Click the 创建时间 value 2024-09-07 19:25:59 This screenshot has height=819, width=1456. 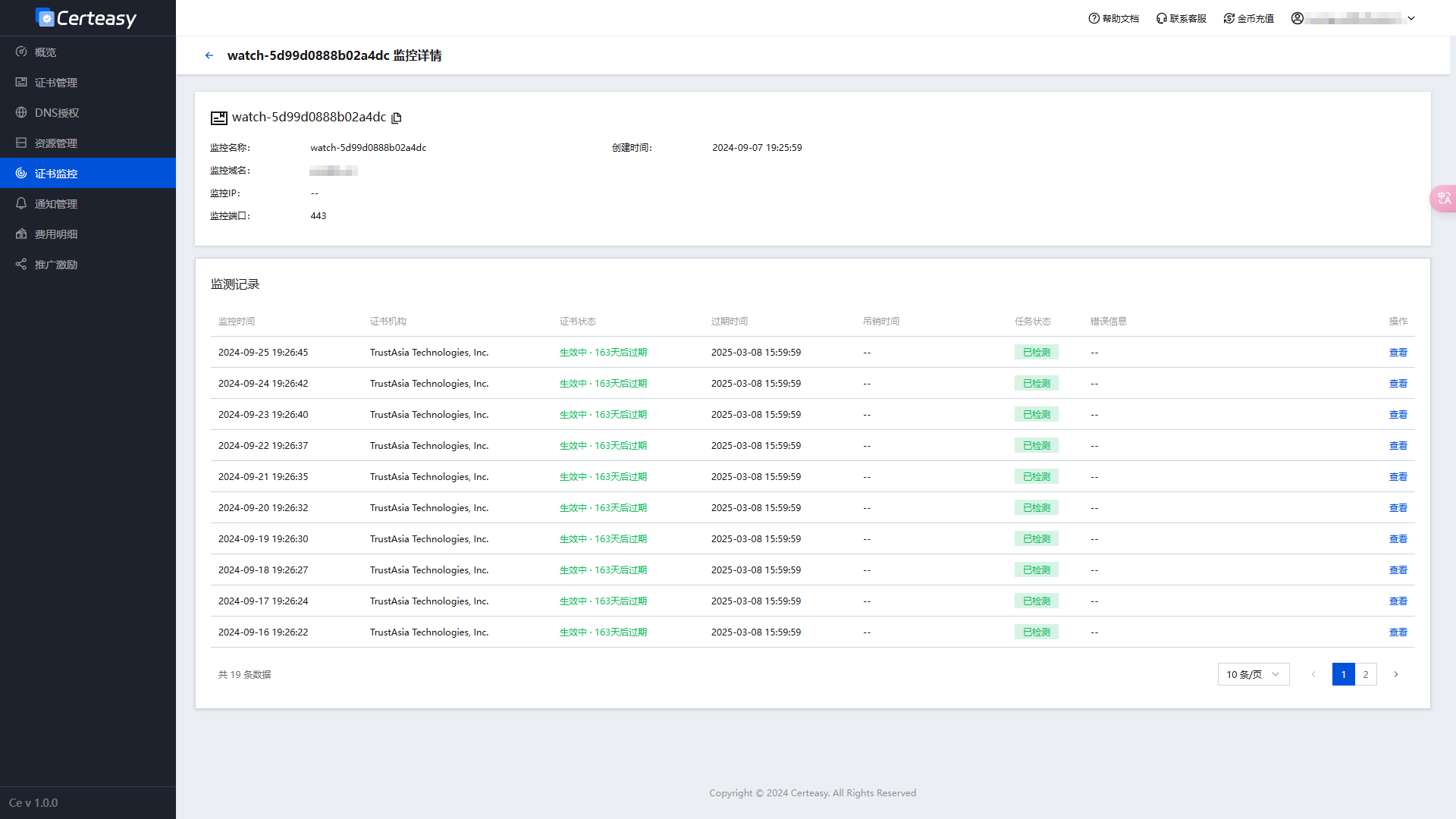pyautogui.click(x=757, y=148)
